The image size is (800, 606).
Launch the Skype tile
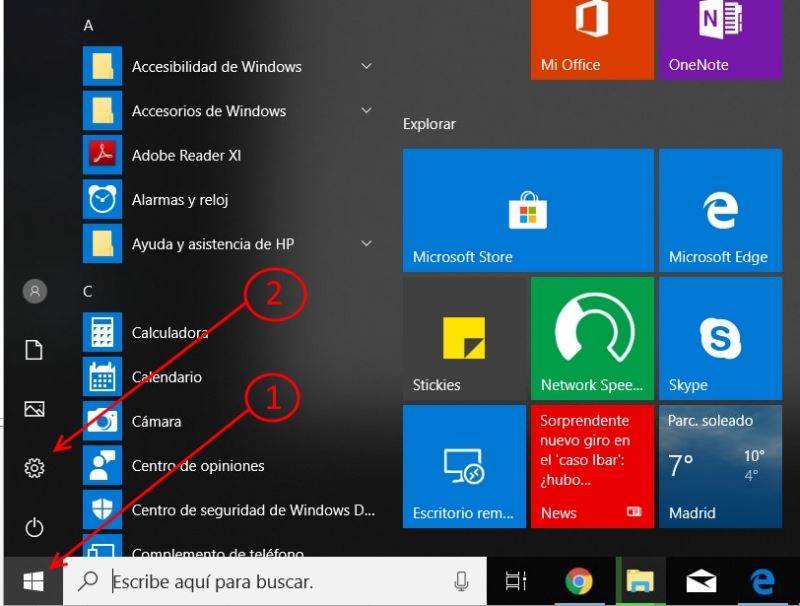(x=720, y=338)
